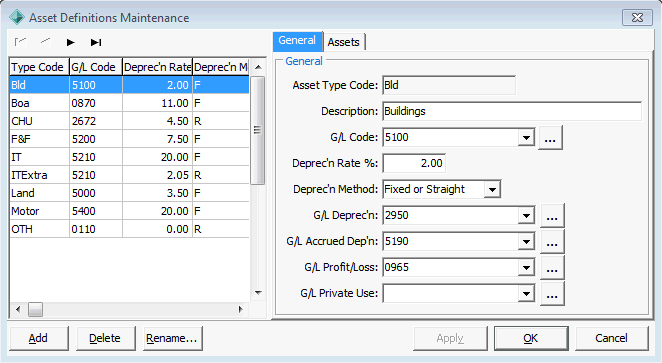Sort by Type Code column header
This screenshot has width=662, height=363.
tap(39, 67)
